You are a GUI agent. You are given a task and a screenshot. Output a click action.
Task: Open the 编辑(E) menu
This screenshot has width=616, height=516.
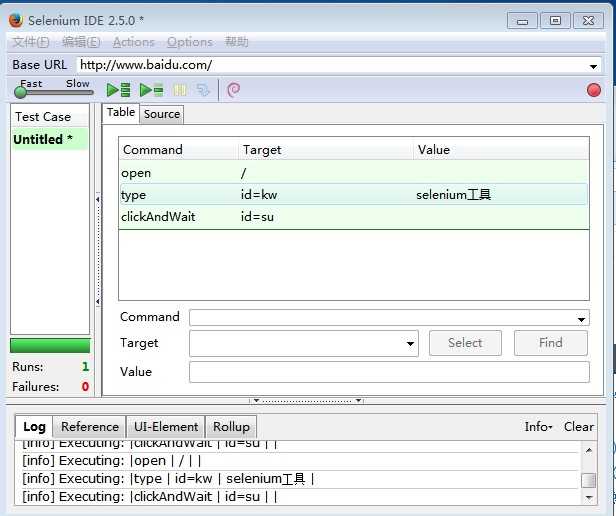coord(81,42)
